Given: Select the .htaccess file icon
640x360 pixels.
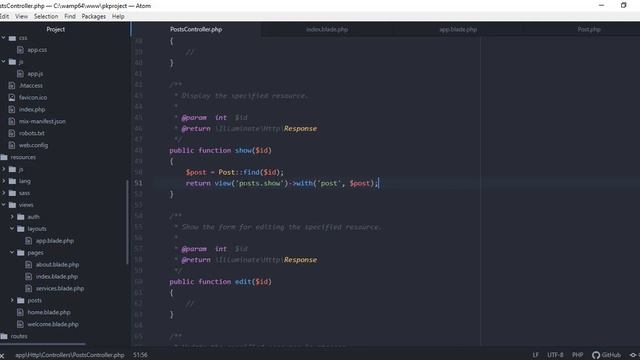Looking at the screenshot, I should pos(12,86).
